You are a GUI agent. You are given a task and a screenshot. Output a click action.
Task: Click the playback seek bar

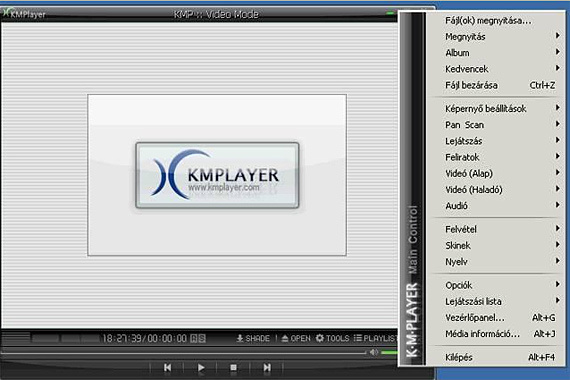coord(184,352)
